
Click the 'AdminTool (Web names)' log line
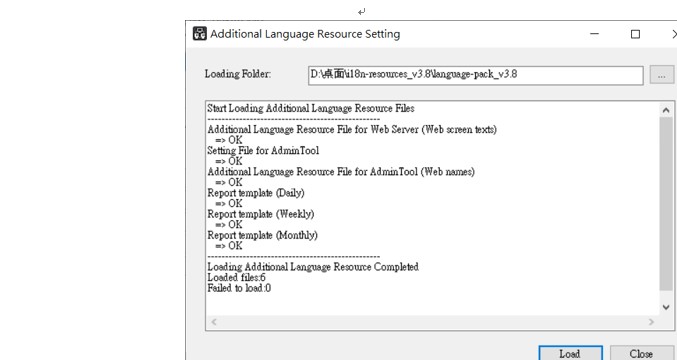click(x=341, y=172)
